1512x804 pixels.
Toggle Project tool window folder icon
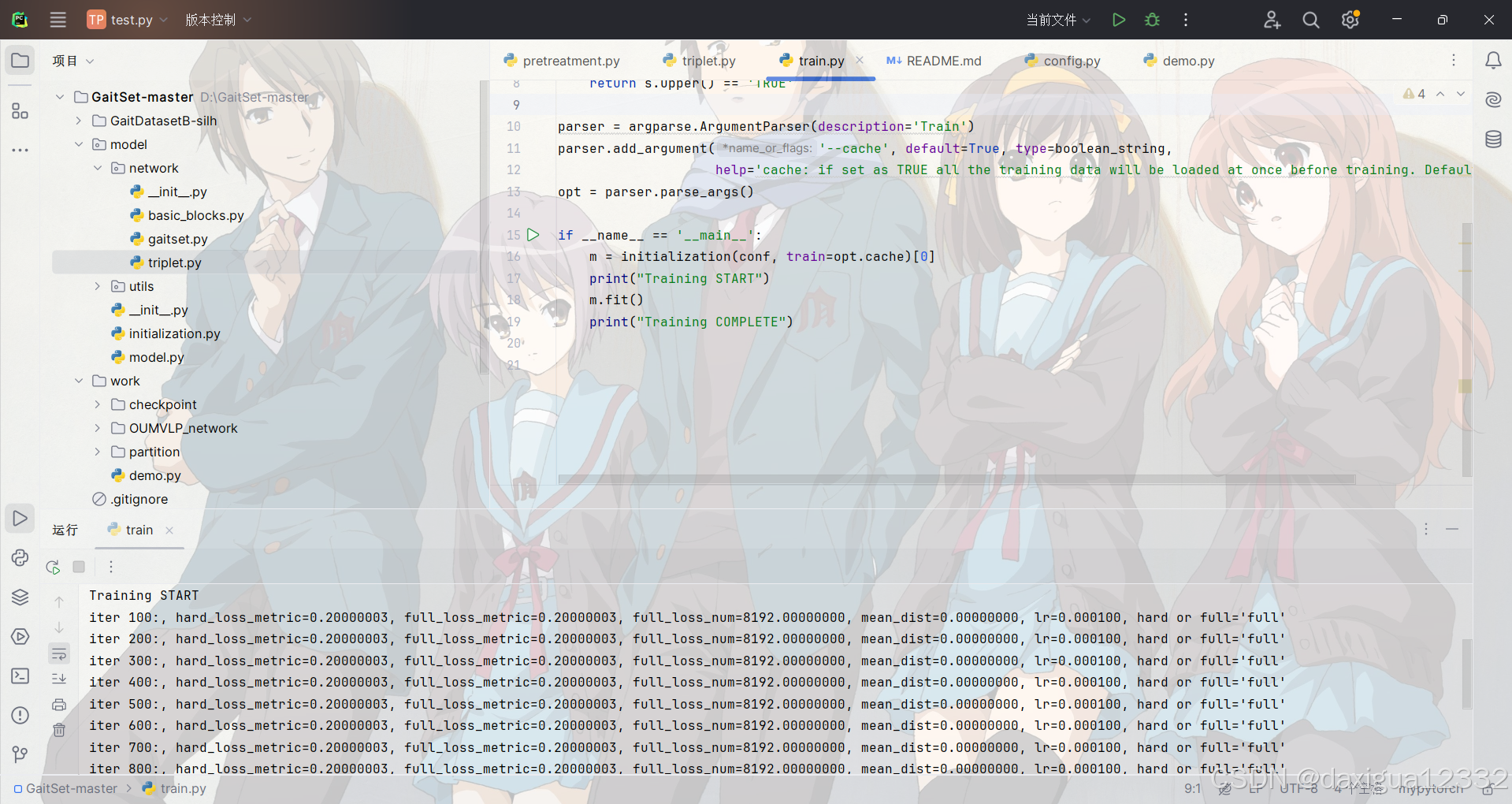[x=20, y=61]
